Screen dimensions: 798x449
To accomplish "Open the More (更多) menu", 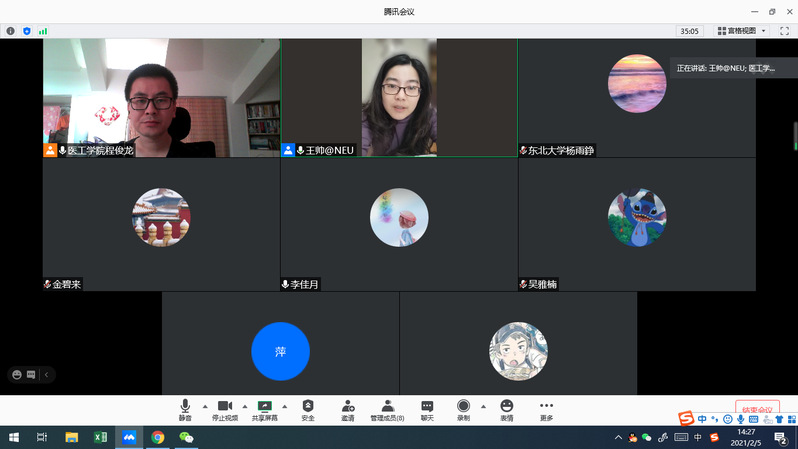I will click(546, 410).
